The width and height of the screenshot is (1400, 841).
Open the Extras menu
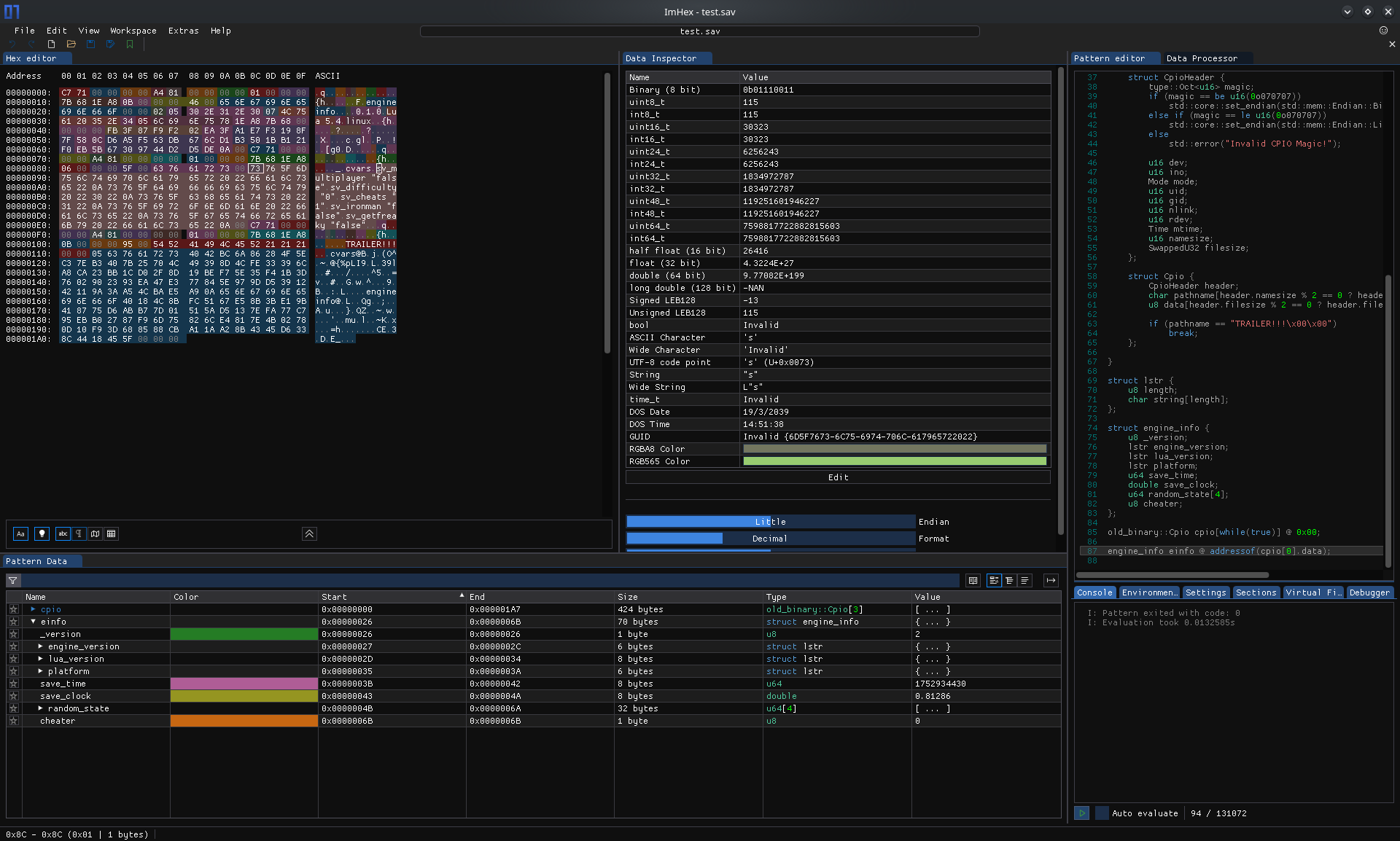pyautogui.click(x=184, y=31)
